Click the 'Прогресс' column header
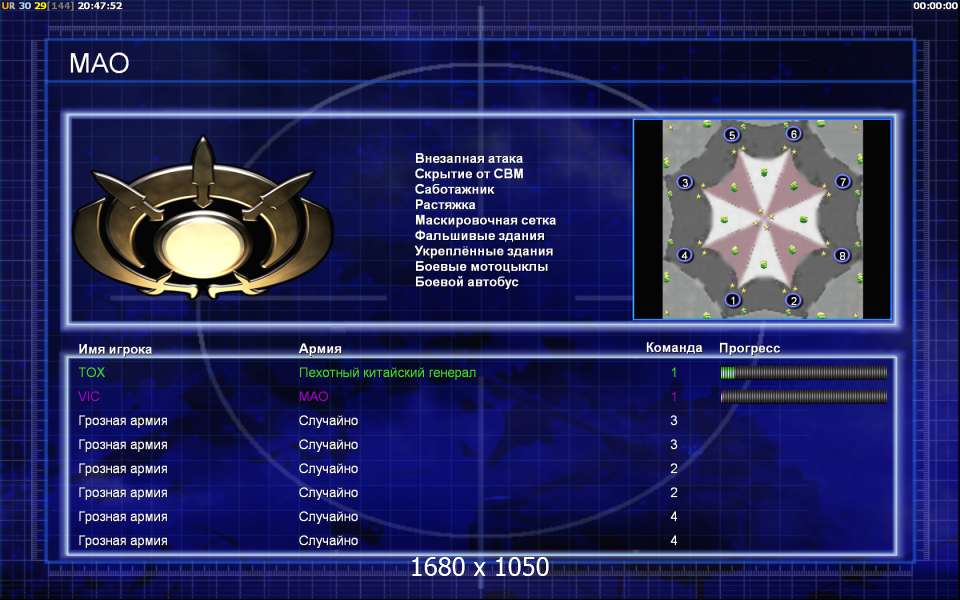This screenshot has height=600, width=960. point(749,348)
